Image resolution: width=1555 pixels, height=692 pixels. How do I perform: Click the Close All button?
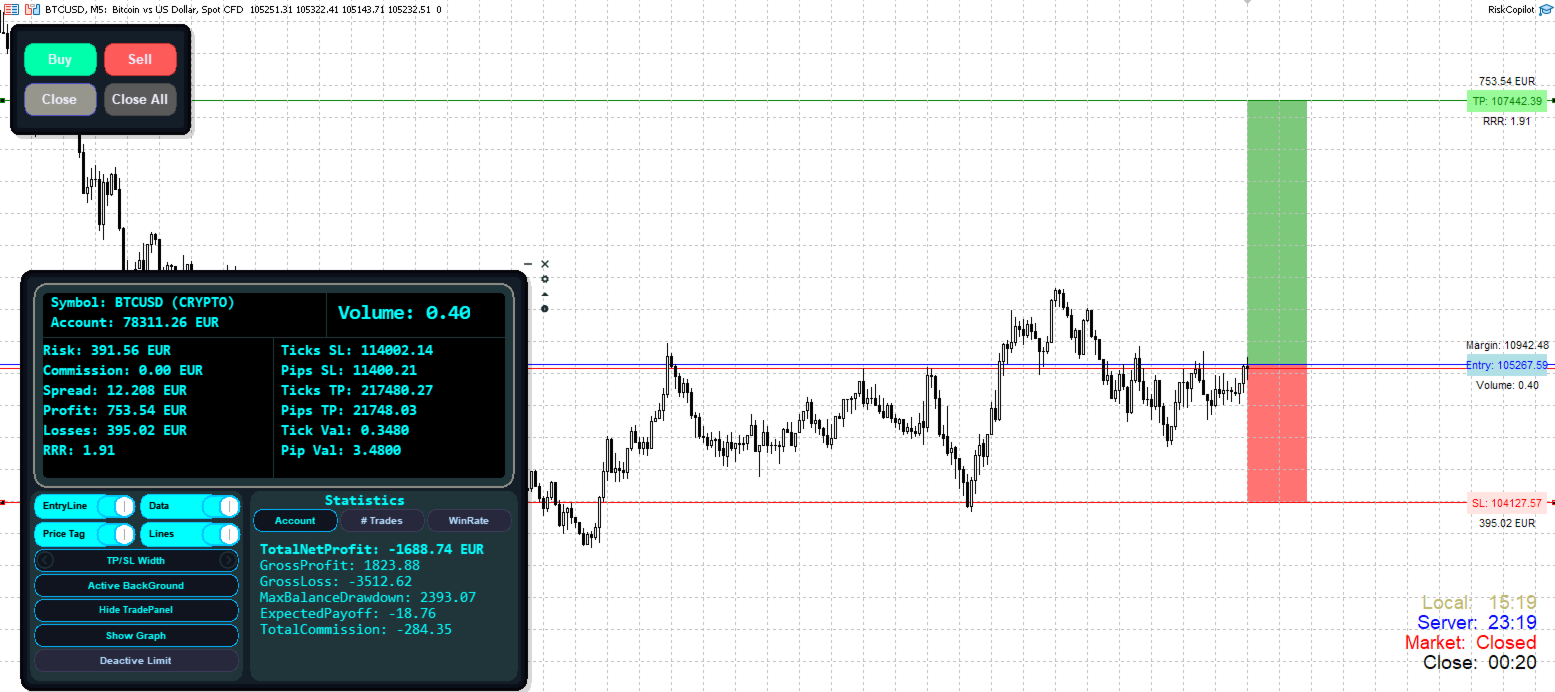coord(140,99)
